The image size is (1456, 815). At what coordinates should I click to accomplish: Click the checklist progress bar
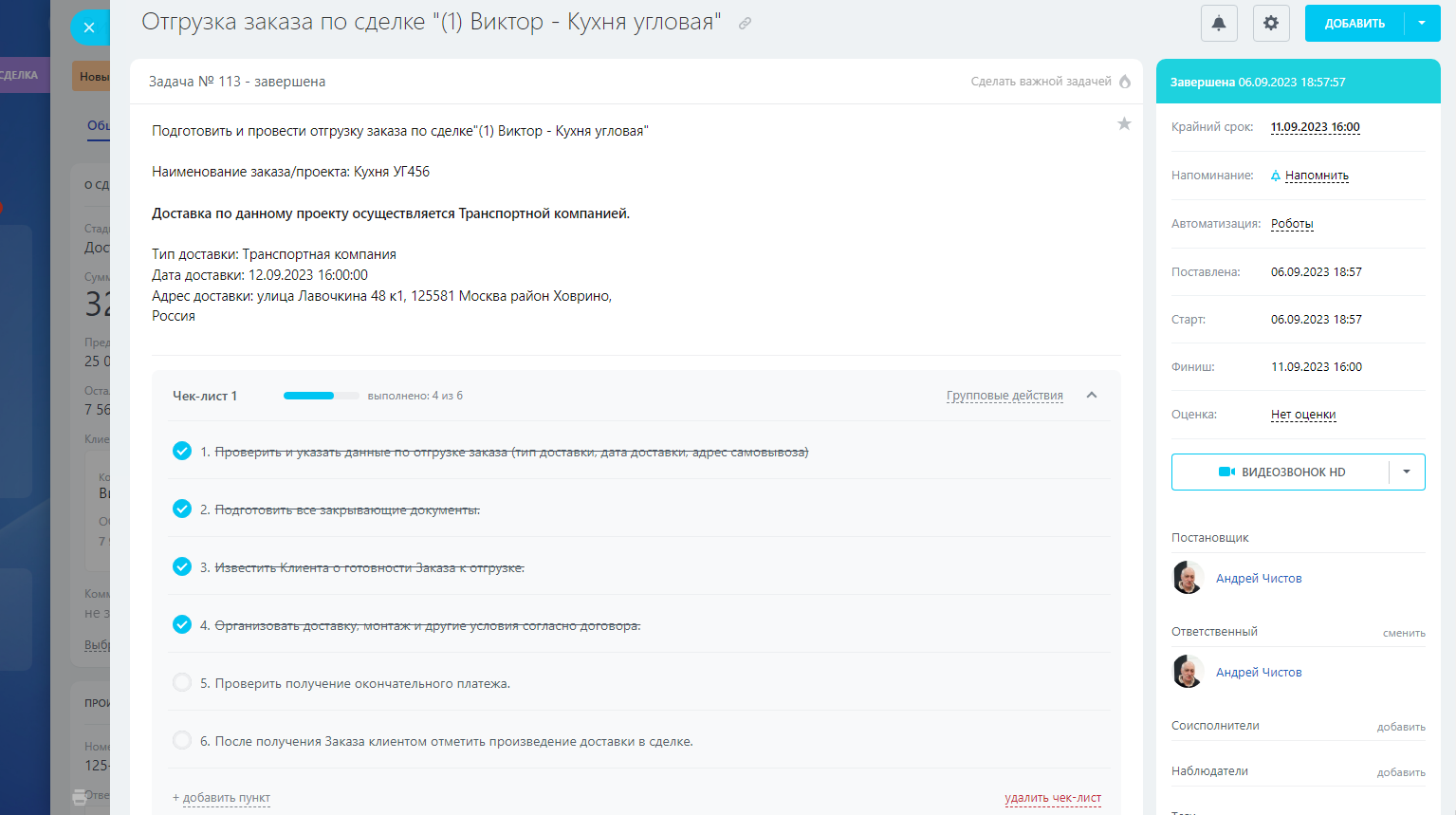tap(321, 396)
